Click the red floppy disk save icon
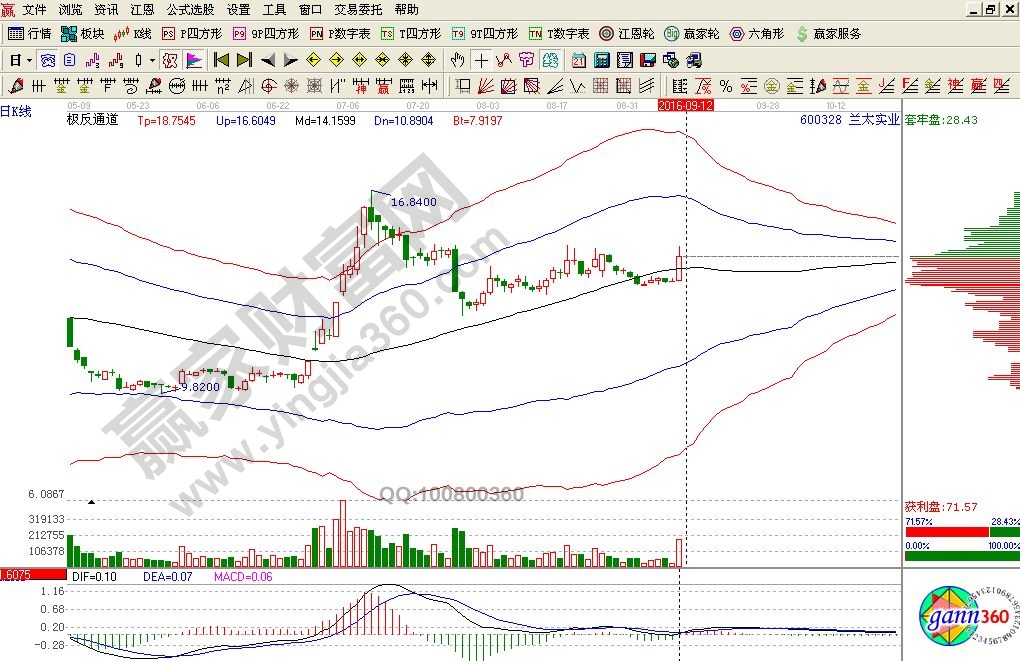 tap(647, 59)
